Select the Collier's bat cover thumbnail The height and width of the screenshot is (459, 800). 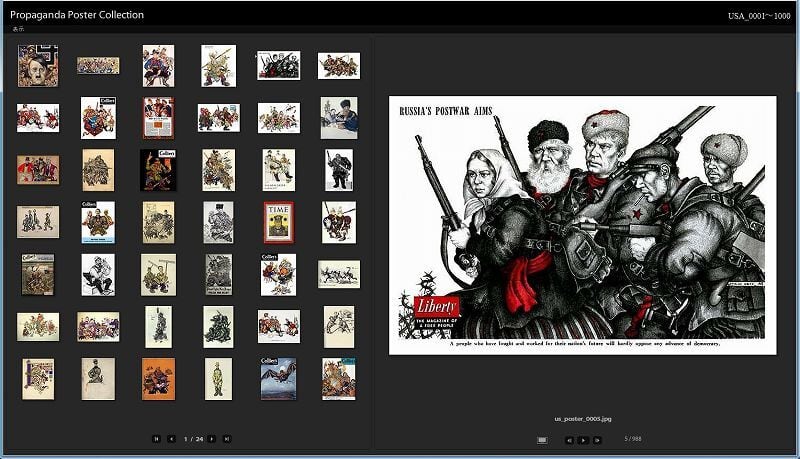279,379
